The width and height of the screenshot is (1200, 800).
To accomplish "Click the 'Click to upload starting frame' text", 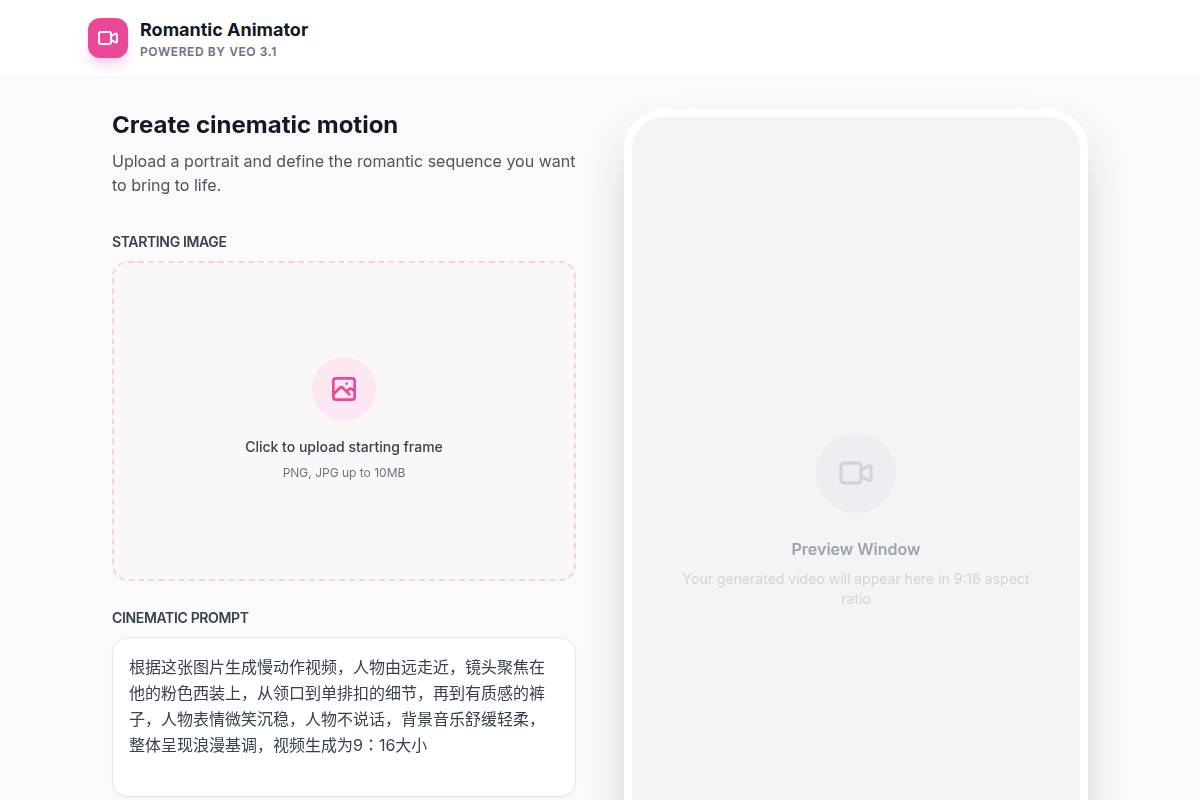I will pyautogui.click(x=344, y=447).
